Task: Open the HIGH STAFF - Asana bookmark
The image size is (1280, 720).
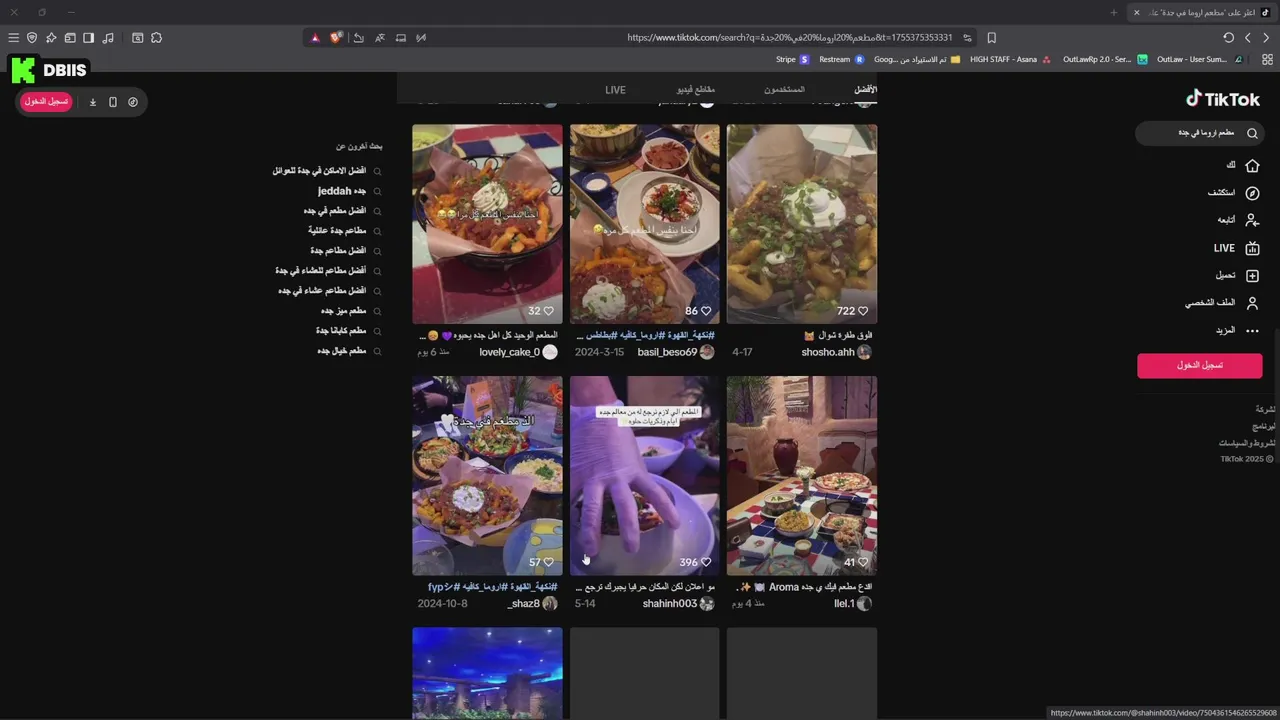Action: click(1010, 59)
